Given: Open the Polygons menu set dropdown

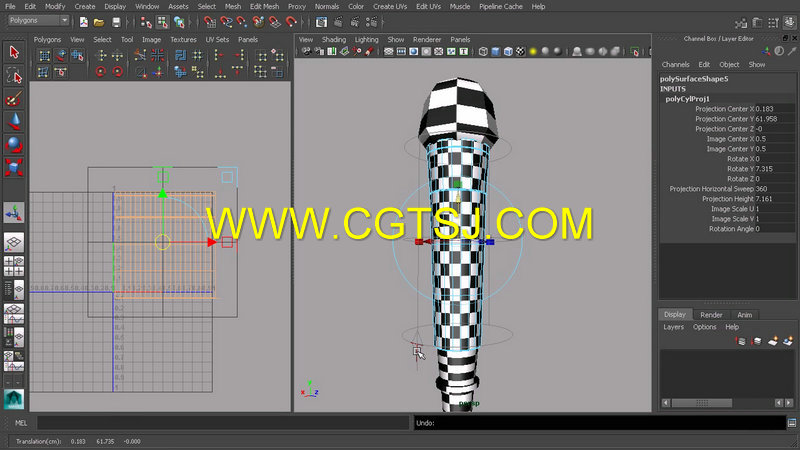Looking at the screenshot, I should 38,20.
